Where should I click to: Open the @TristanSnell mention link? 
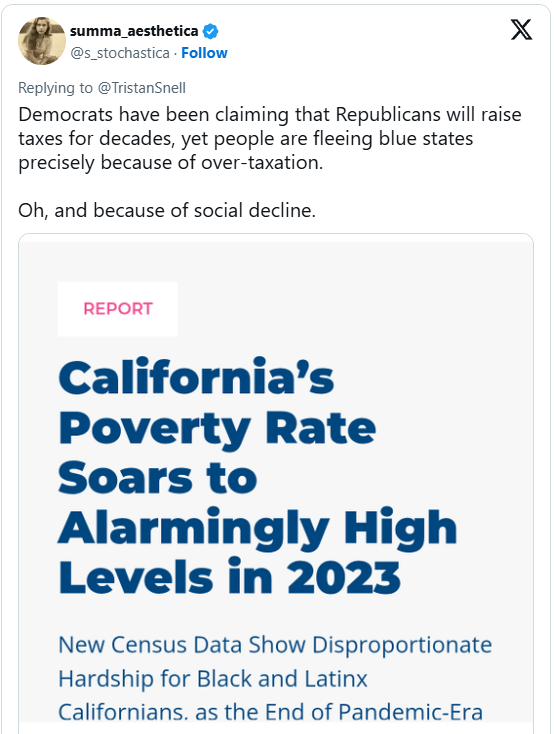pyautogui.click(x=141, y=88)
